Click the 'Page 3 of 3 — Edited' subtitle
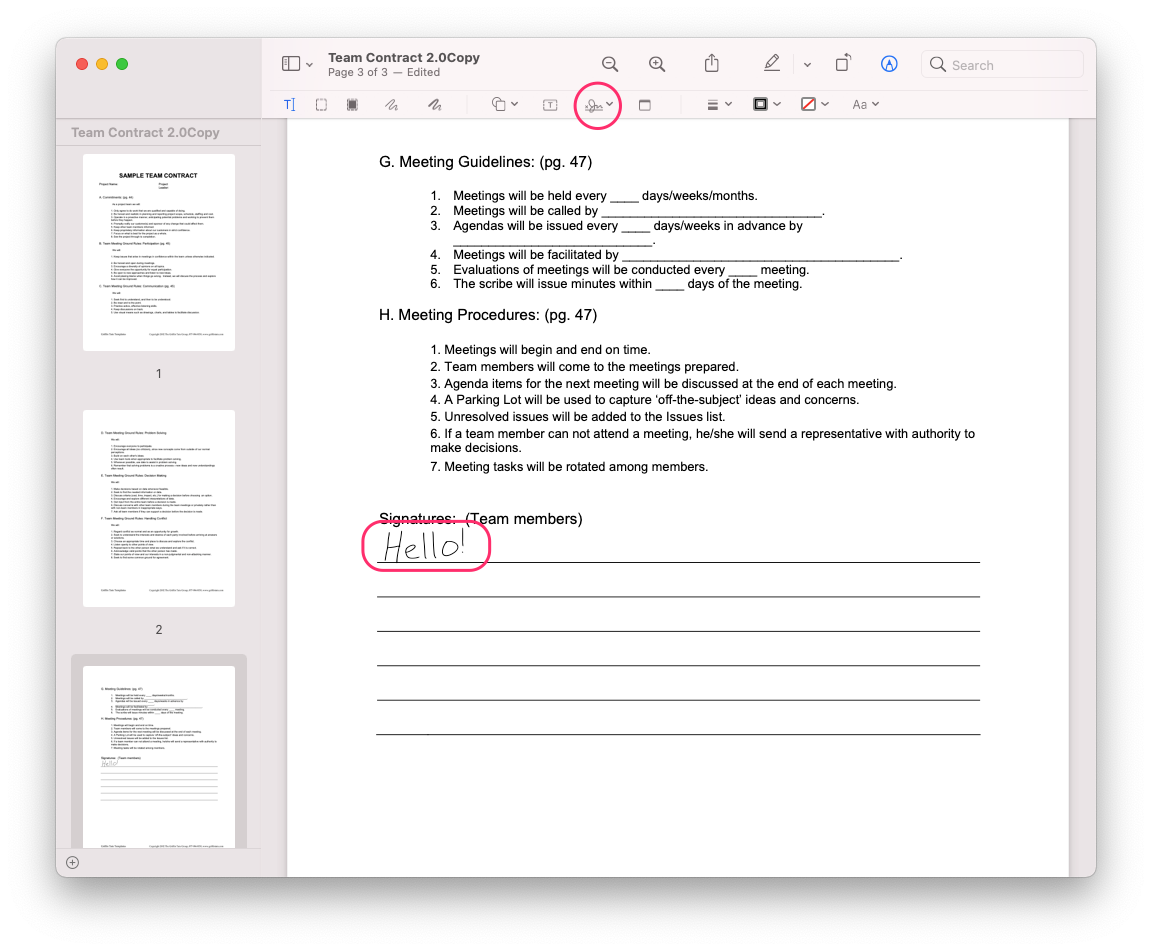 [384, 72]
